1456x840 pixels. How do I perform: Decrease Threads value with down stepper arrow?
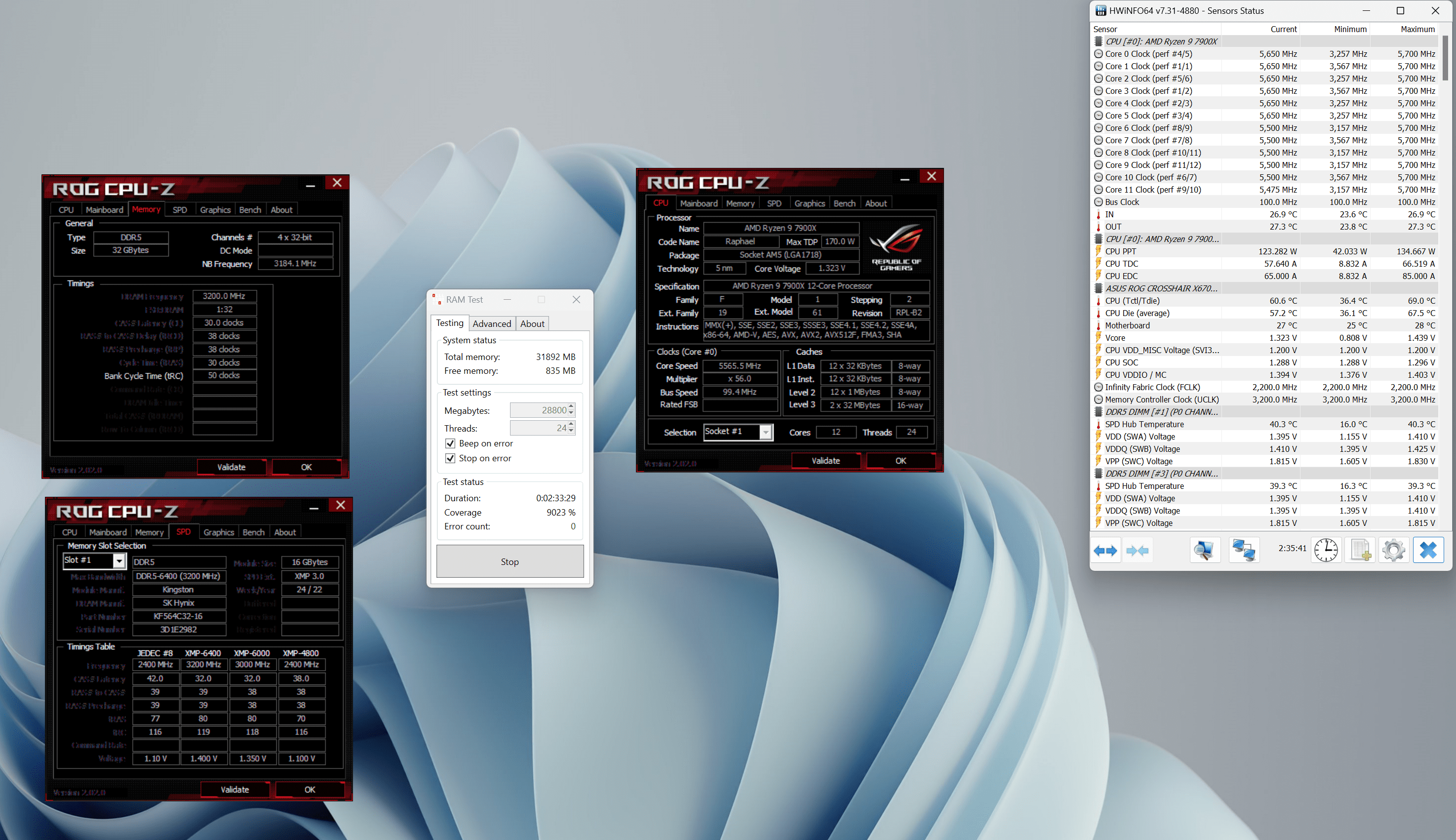571,431
